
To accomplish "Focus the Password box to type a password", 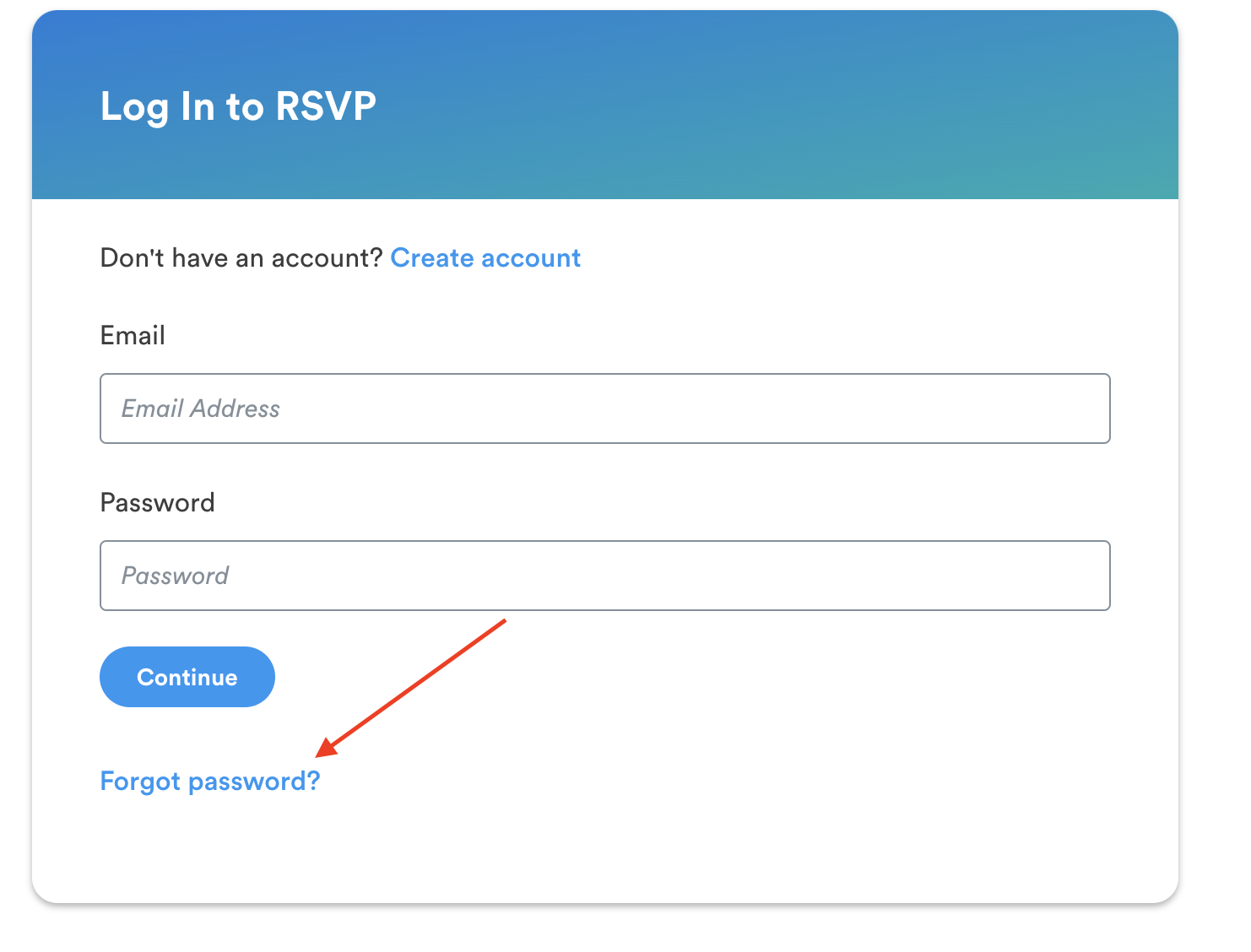I will pos(604,576).
